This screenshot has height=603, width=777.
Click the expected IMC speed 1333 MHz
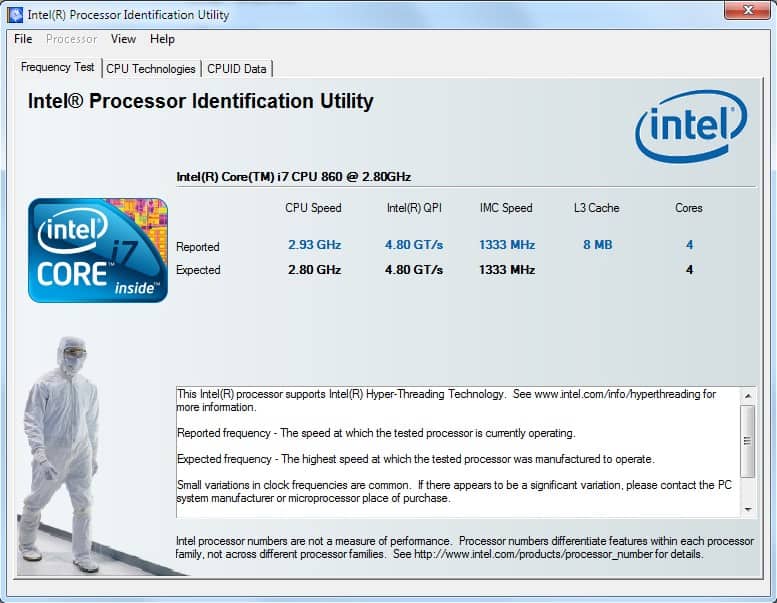[506, 270]
